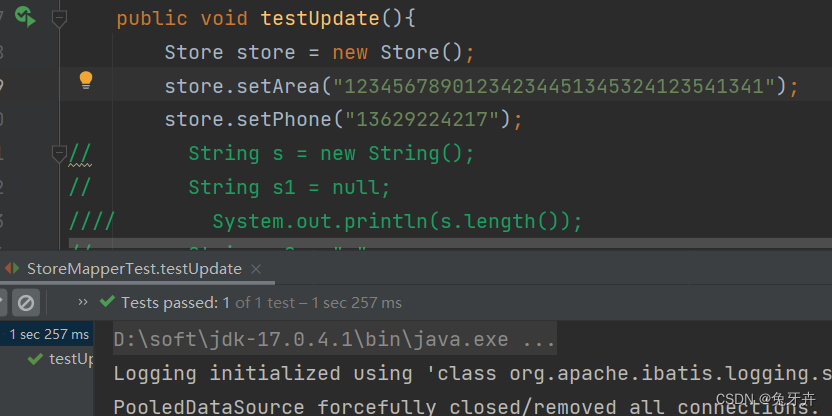Expand hidden toolbar items chevron
The width and height of the screenshot is (832, 416).
coord(83,302)
